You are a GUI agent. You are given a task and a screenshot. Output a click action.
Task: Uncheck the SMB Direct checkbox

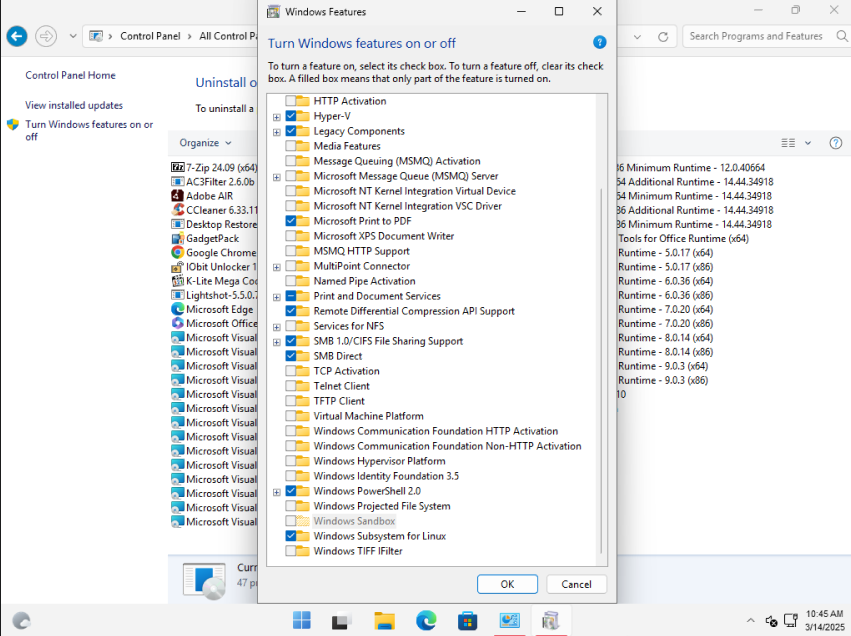click(290, 355)
